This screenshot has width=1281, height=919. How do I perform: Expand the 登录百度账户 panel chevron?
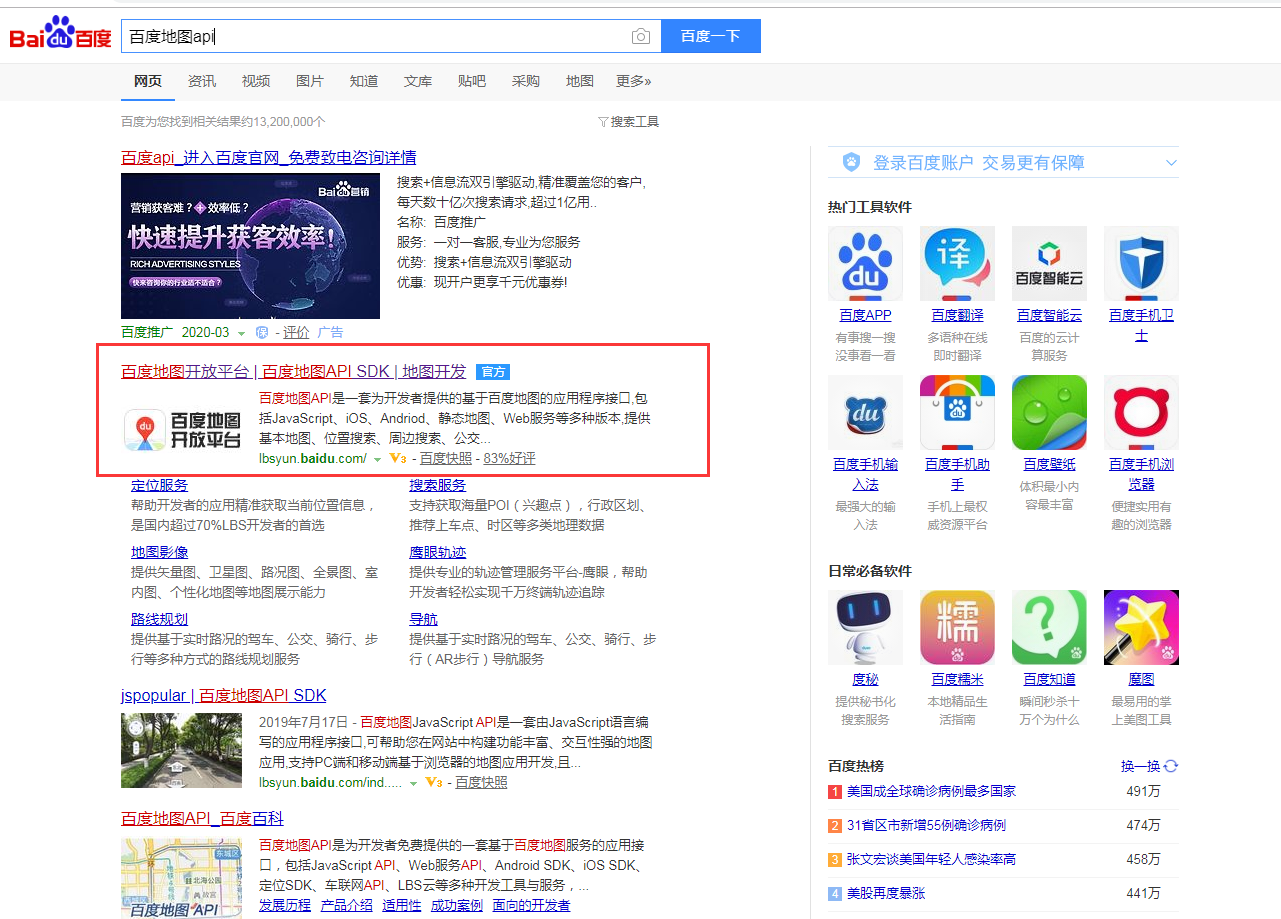click(x=1171, y=163)
